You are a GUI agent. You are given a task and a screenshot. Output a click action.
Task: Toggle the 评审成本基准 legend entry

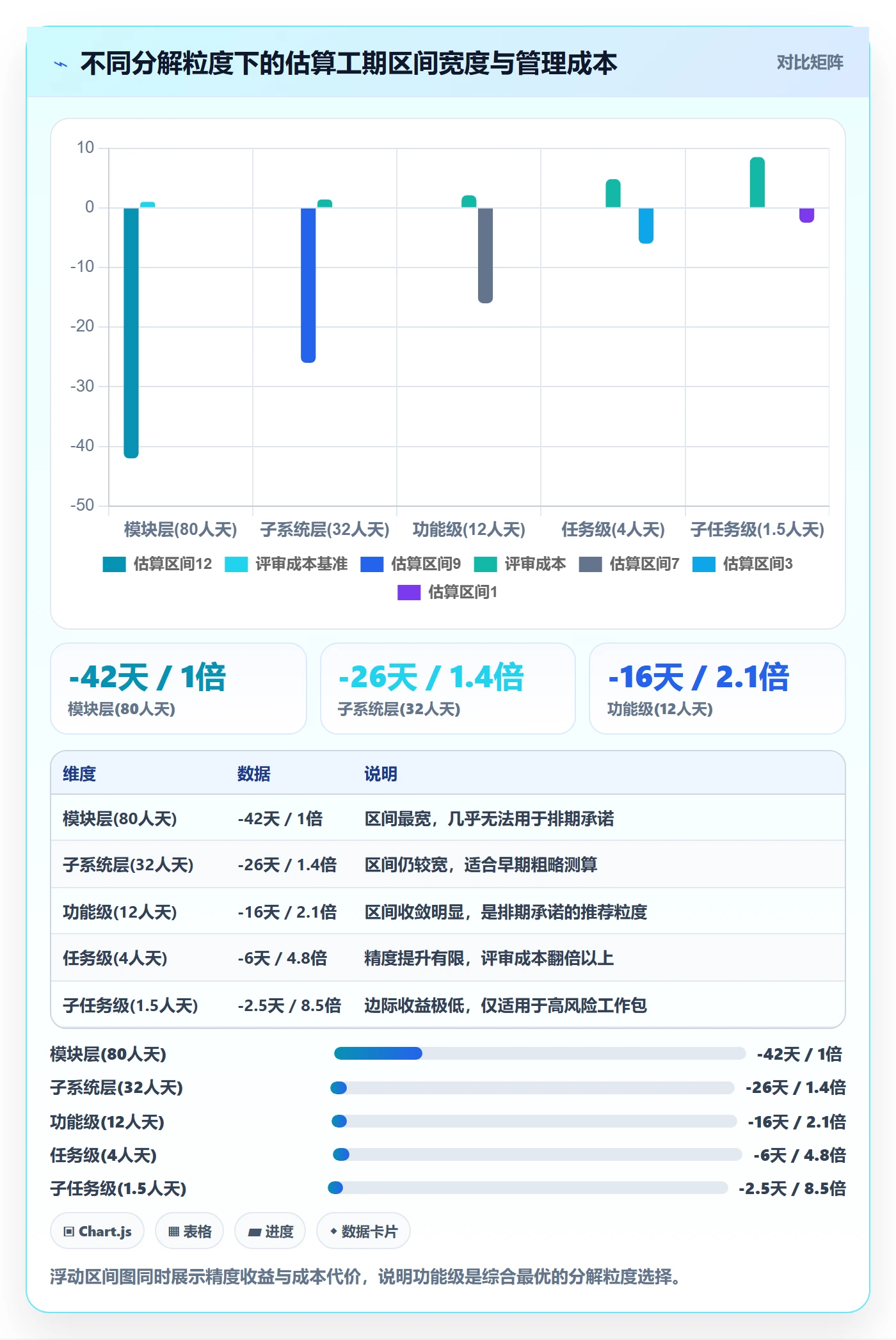(286, 564)
